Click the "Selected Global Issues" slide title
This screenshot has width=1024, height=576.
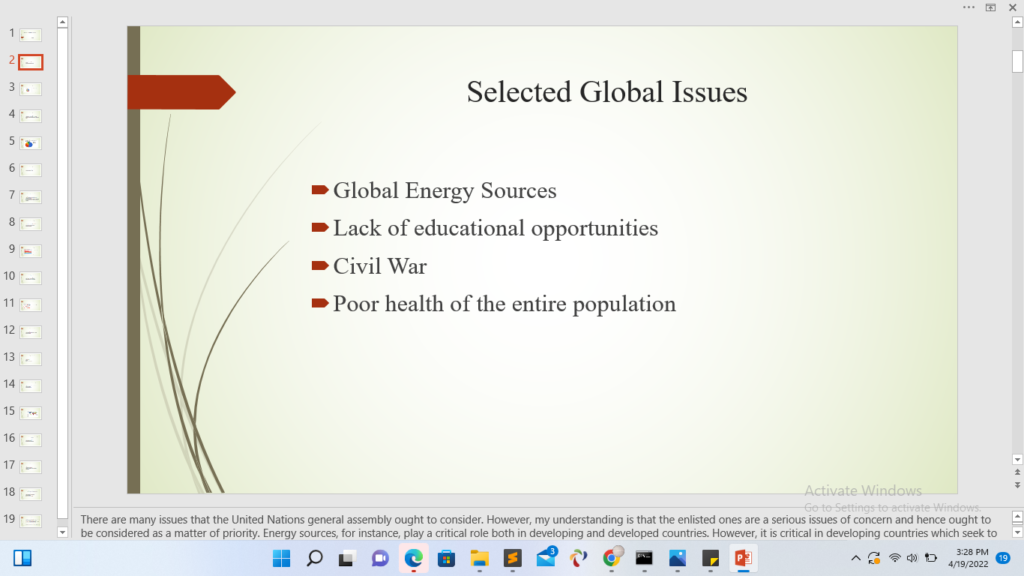(607, 93)
